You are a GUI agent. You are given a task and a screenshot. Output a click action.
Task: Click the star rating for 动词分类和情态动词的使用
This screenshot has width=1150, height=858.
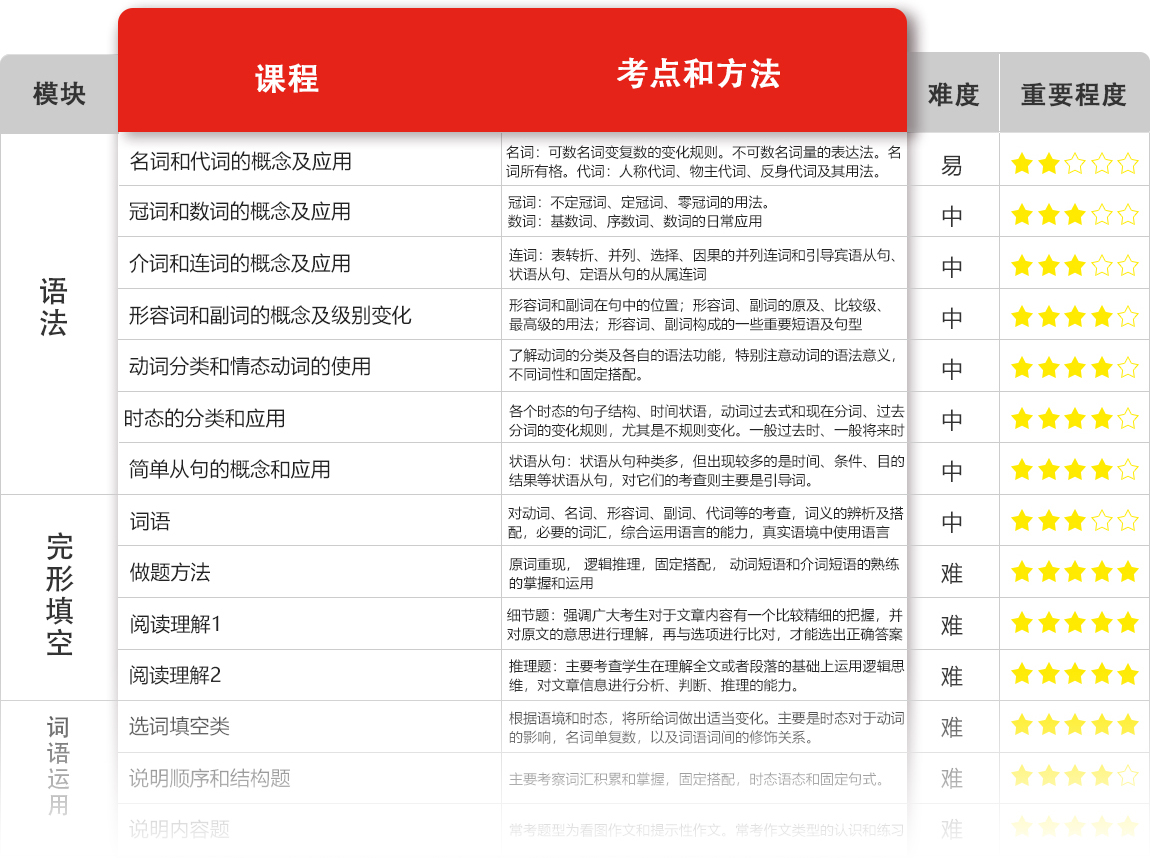click(1074, 367)
